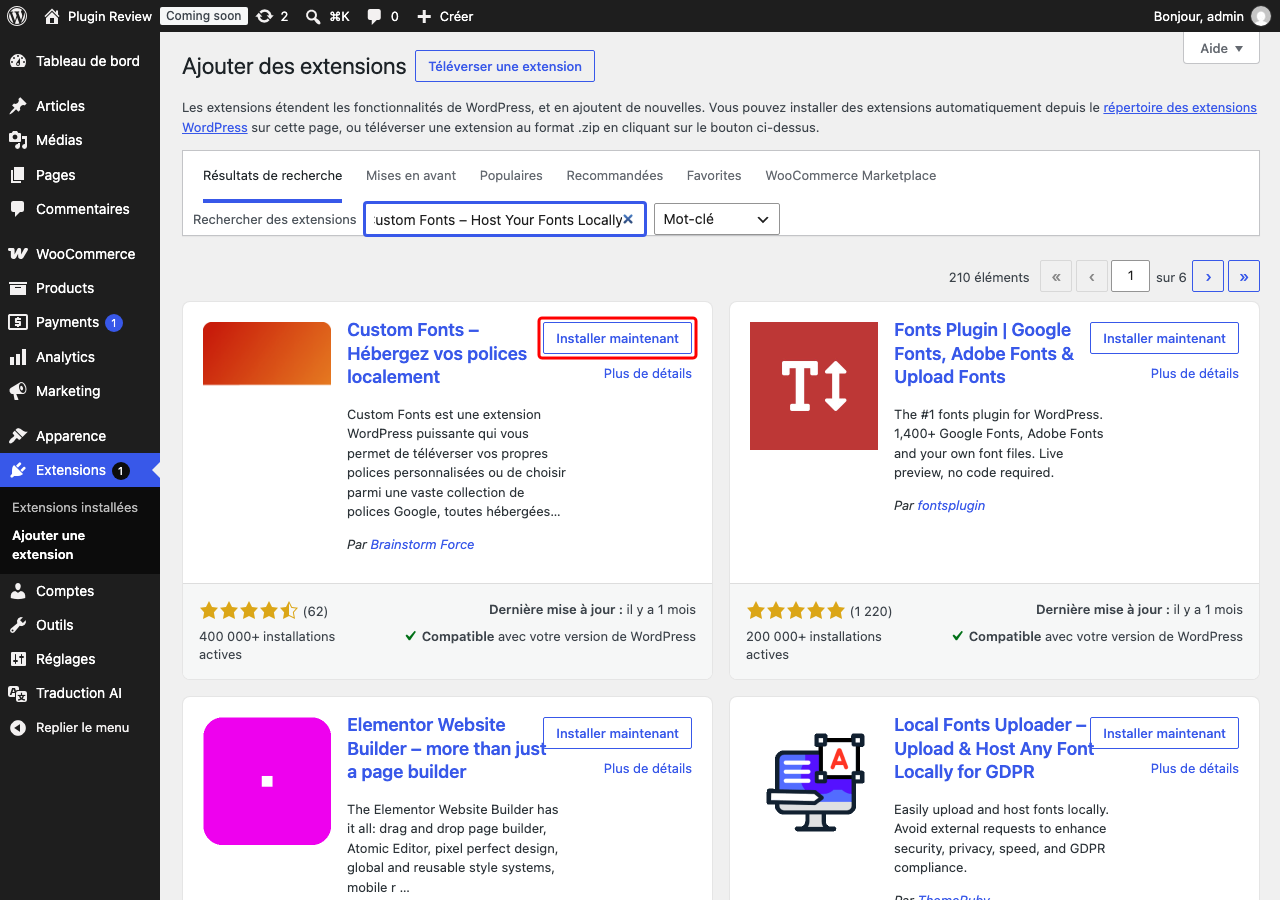Expand the Aide help dropdown

coord(1221,48)
